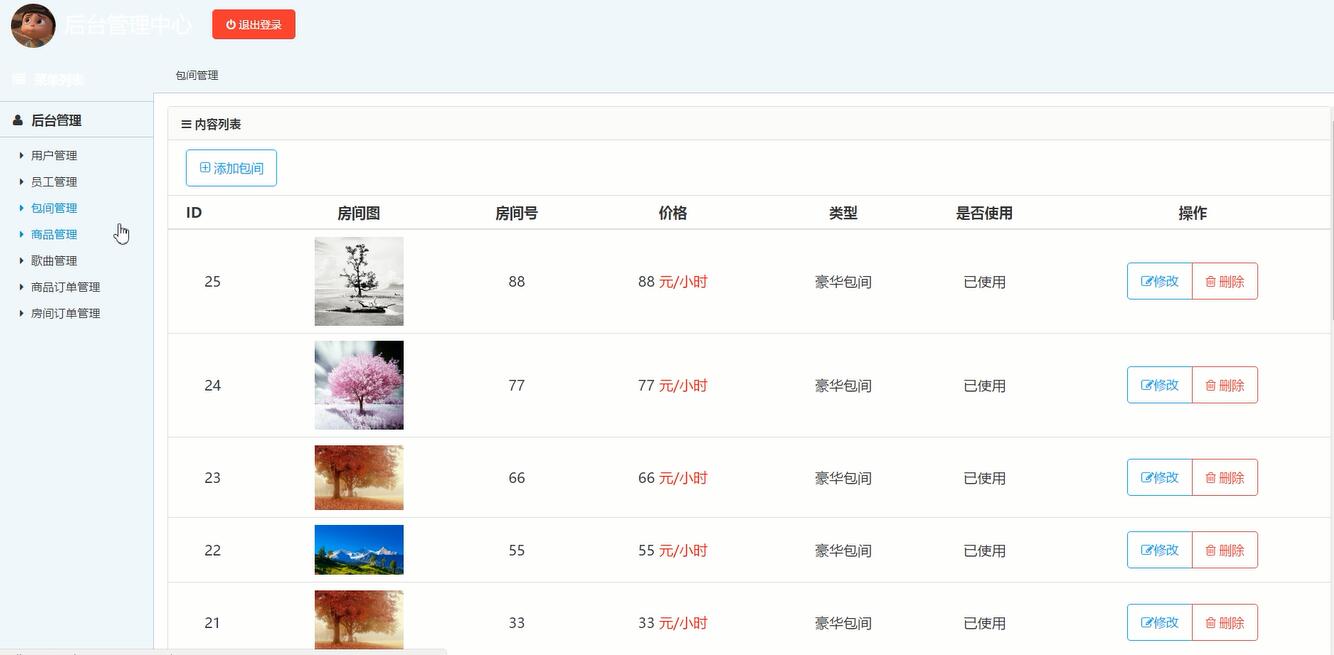
Task: Click 修改 for room ID 24
Action: tap(1160, 385)
